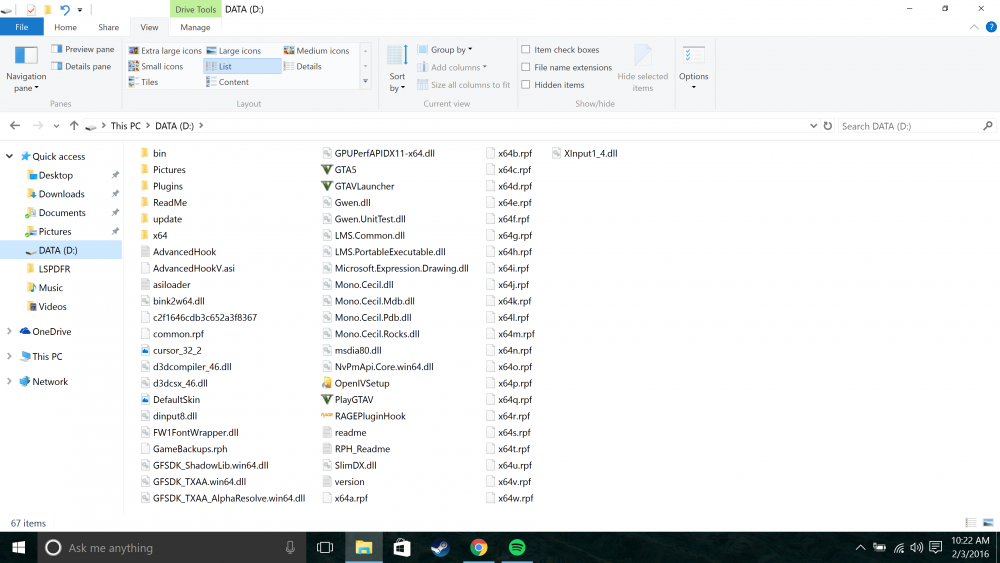Open Spotify from the taskbar
The height and width of the screenshot is (563, 1000).
517,548
